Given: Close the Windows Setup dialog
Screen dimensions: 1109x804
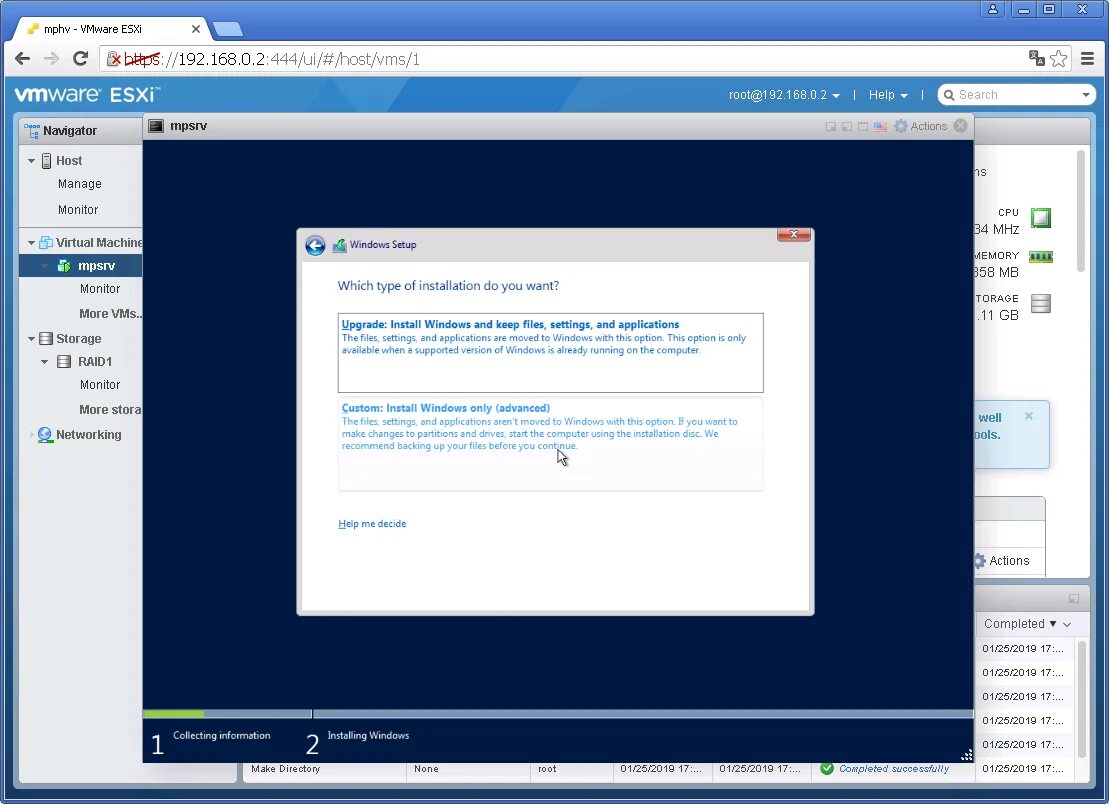Looking at the screenshot, I should pos(794,234).
